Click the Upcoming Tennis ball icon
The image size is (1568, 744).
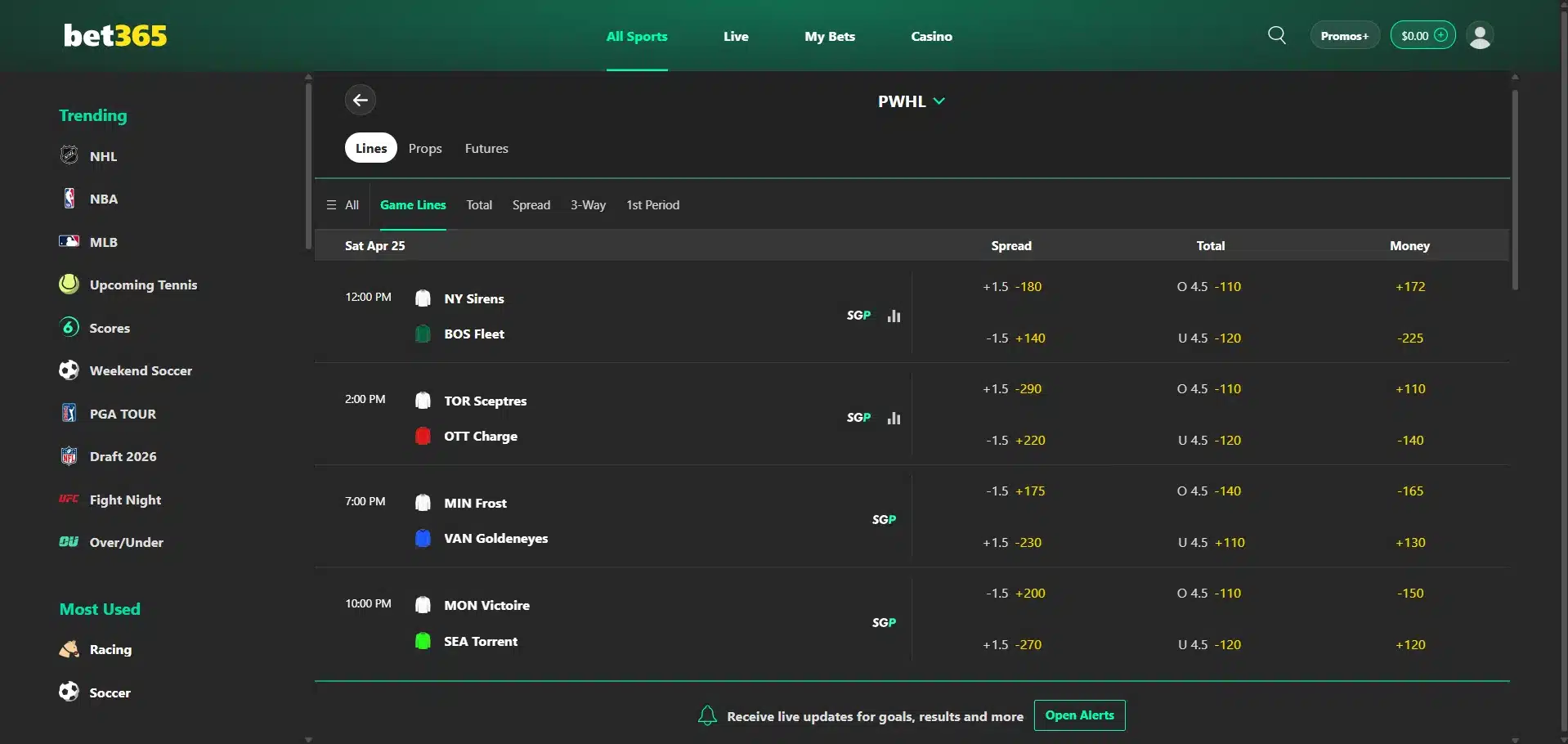tap(69, 285)
